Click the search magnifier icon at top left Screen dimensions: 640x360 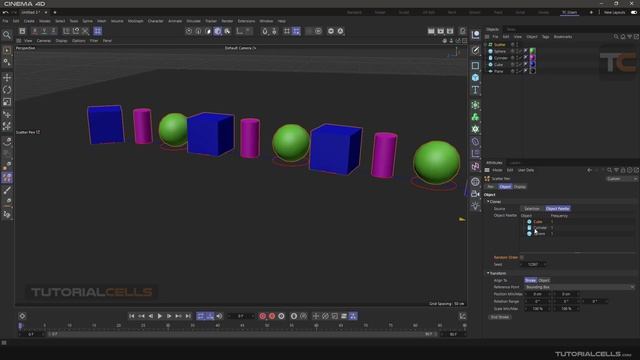(x=7, y=35)
